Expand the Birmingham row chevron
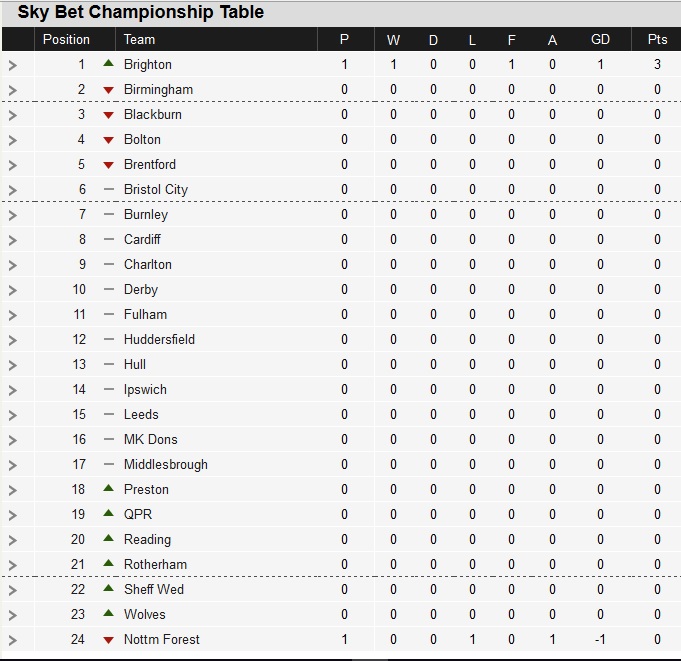This screenshot has width=681, height=661. [13, 90]
